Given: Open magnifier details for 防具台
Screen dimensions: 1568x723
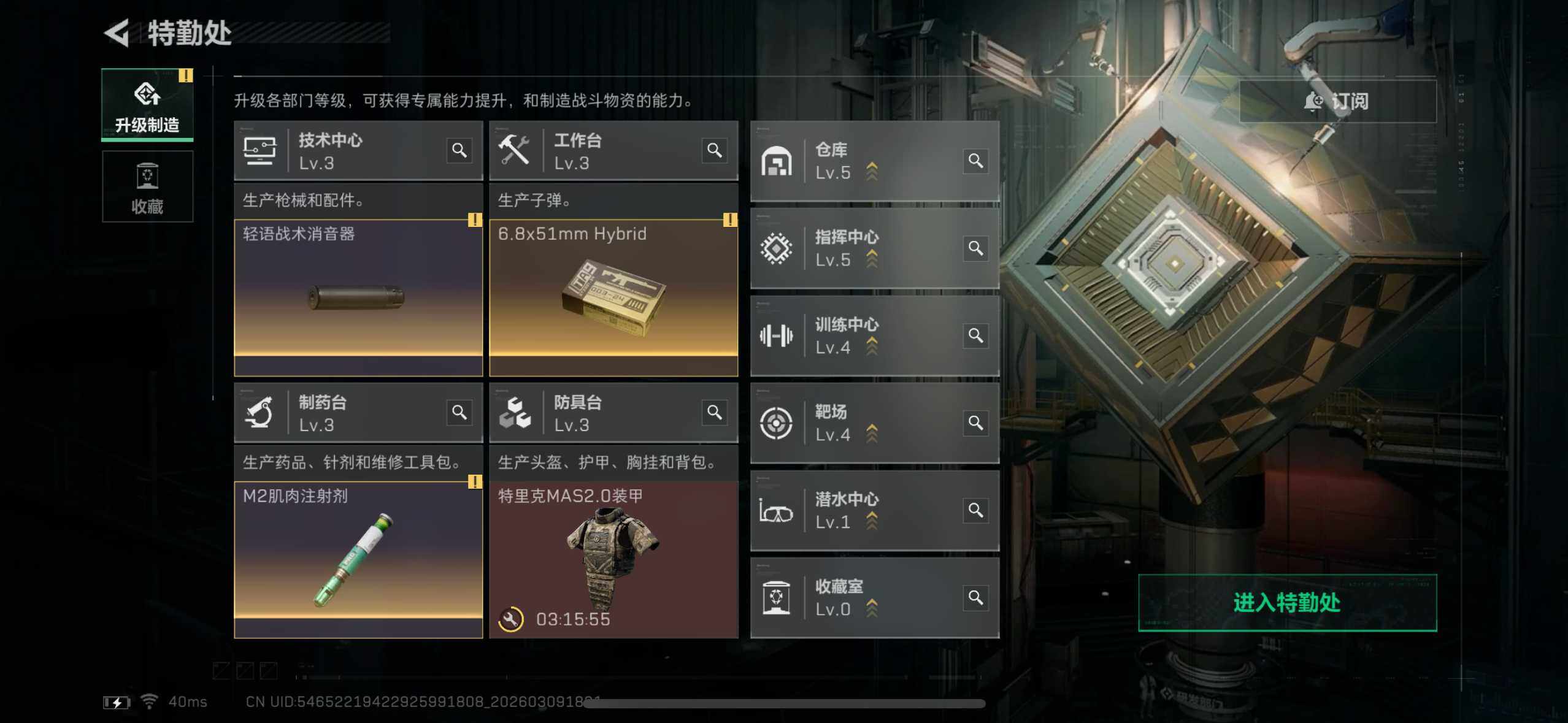Looking at the screenshot, I should pyautogui.click(x=714, y=412).
